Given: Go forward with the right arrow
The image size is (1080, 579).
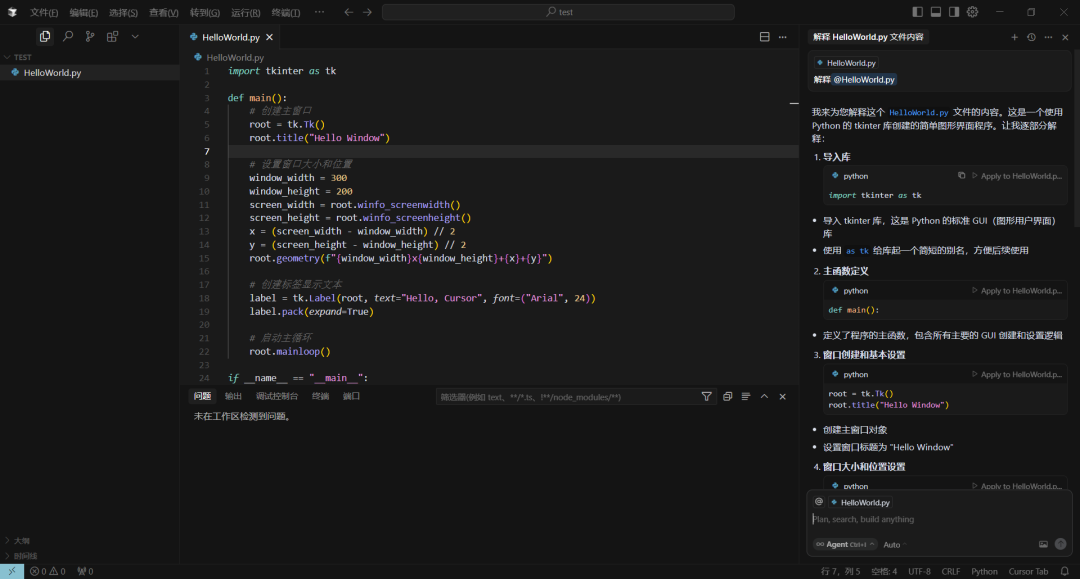Looking at the screenshot, I should (x=367, y=12).
